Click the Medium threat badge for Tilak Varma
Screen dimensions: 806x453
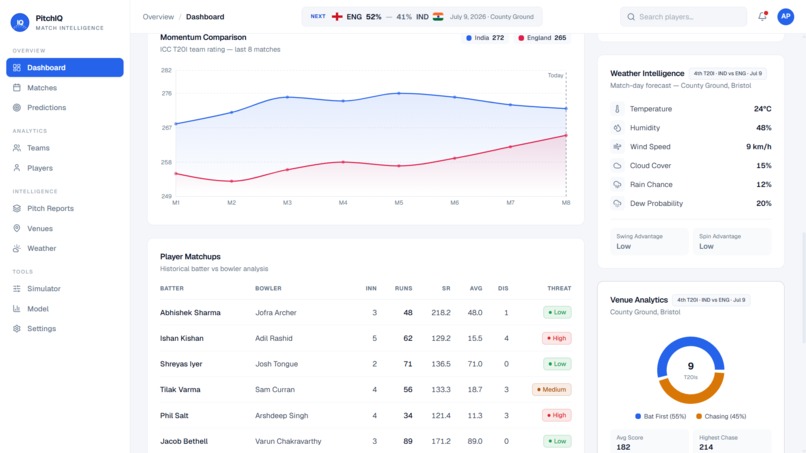[552, 390]
